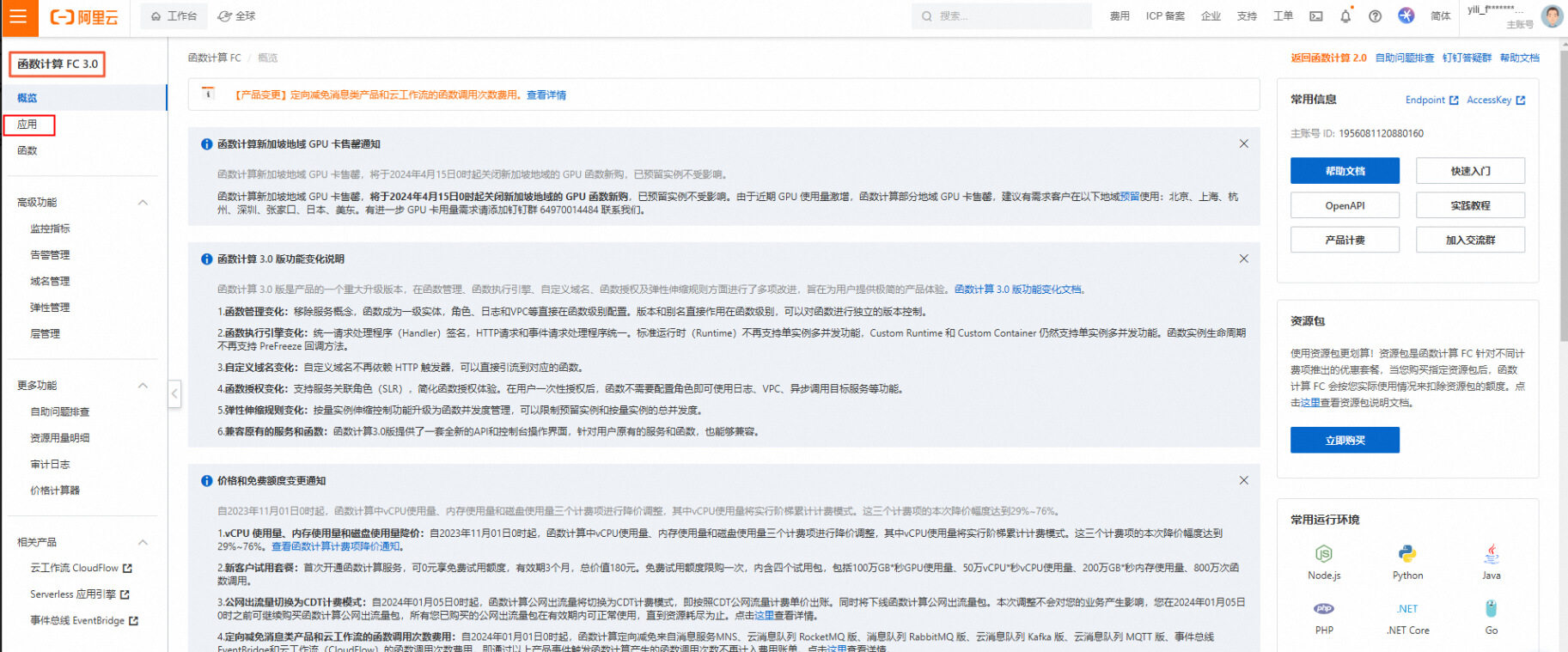The width and height of the screenshot is (1568, 652).
Task: Open the 应用 sidebar item
Action: [28, 125]
